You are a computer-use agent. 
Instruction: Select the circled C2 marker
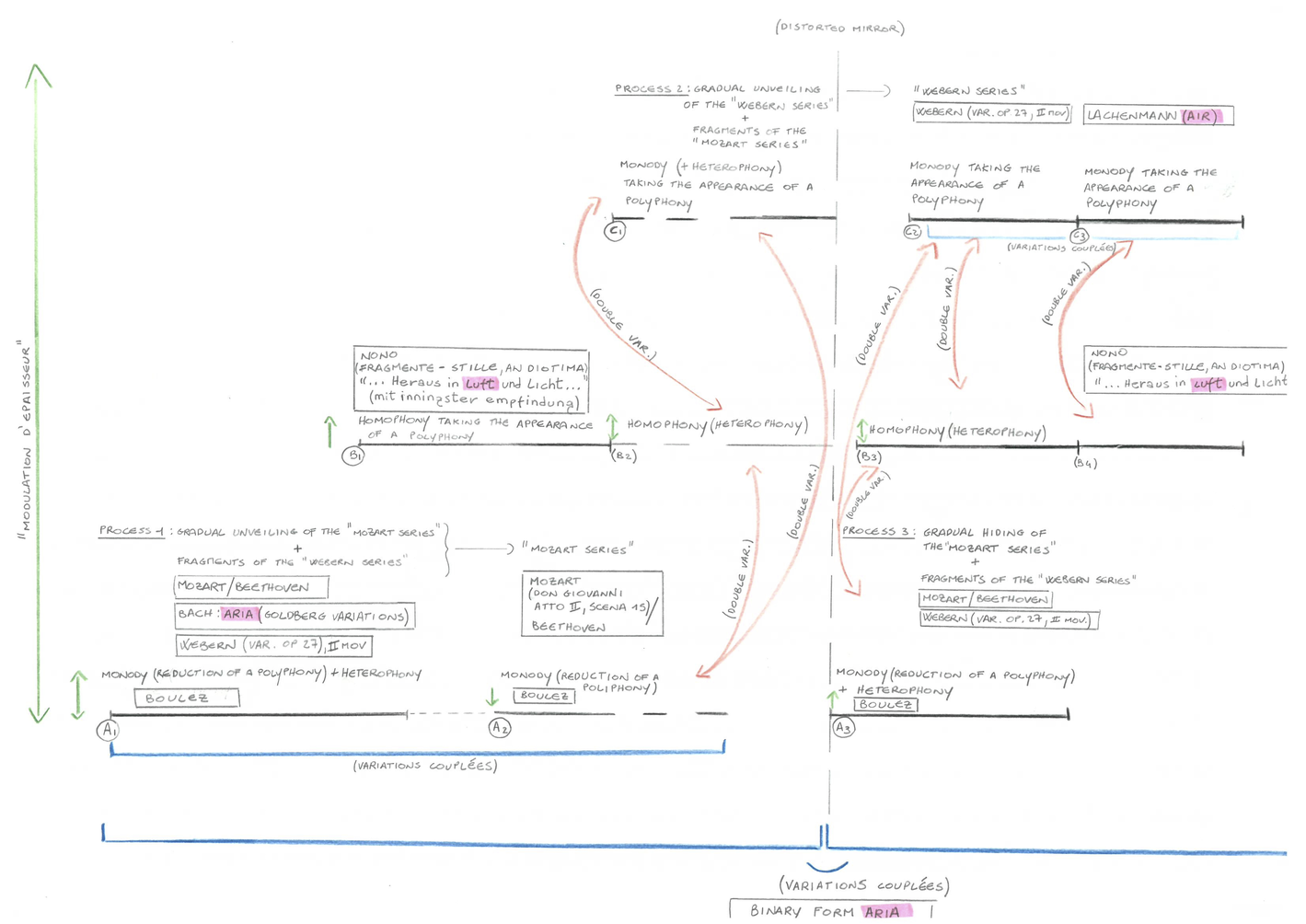coord(911,232)
